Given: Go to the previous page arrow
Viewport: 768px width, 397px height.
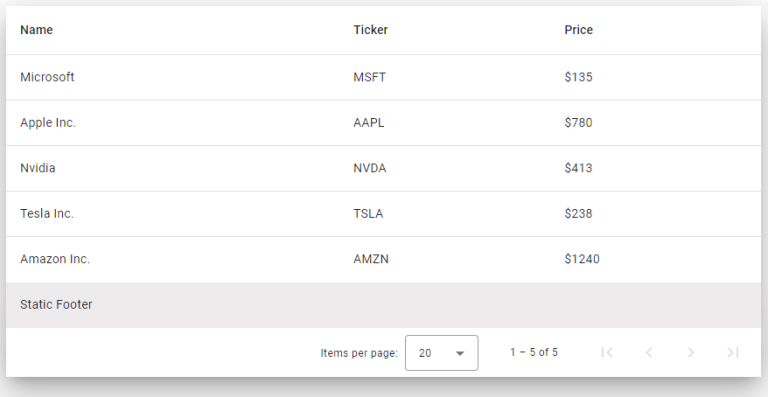Looking at the screenshot, I should click(649, 352).
